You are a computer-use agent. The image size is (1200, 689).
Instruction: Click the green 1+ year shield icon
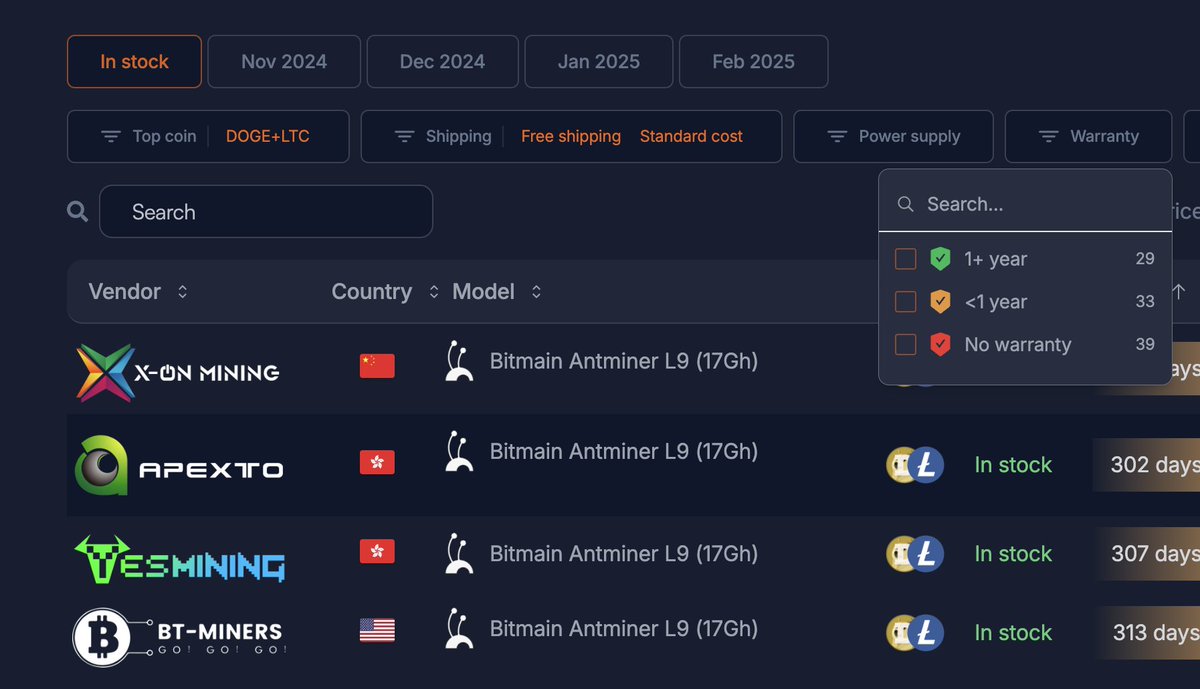(x=939, y=259)
